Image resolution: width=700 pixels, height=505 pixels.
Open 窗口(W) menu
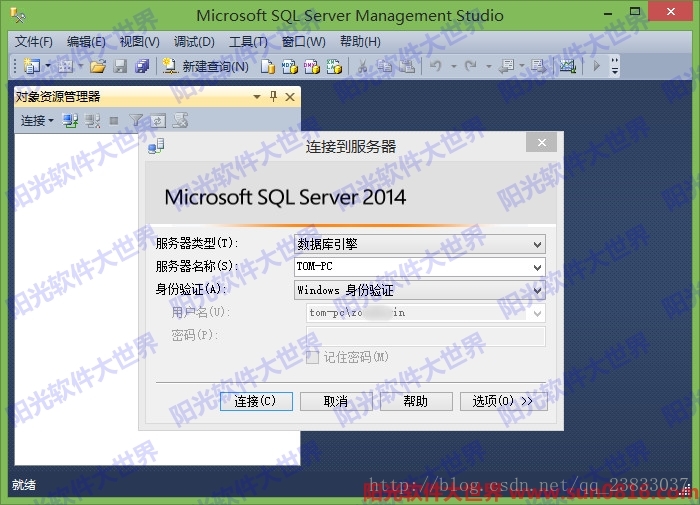click(x=304, y=42)
